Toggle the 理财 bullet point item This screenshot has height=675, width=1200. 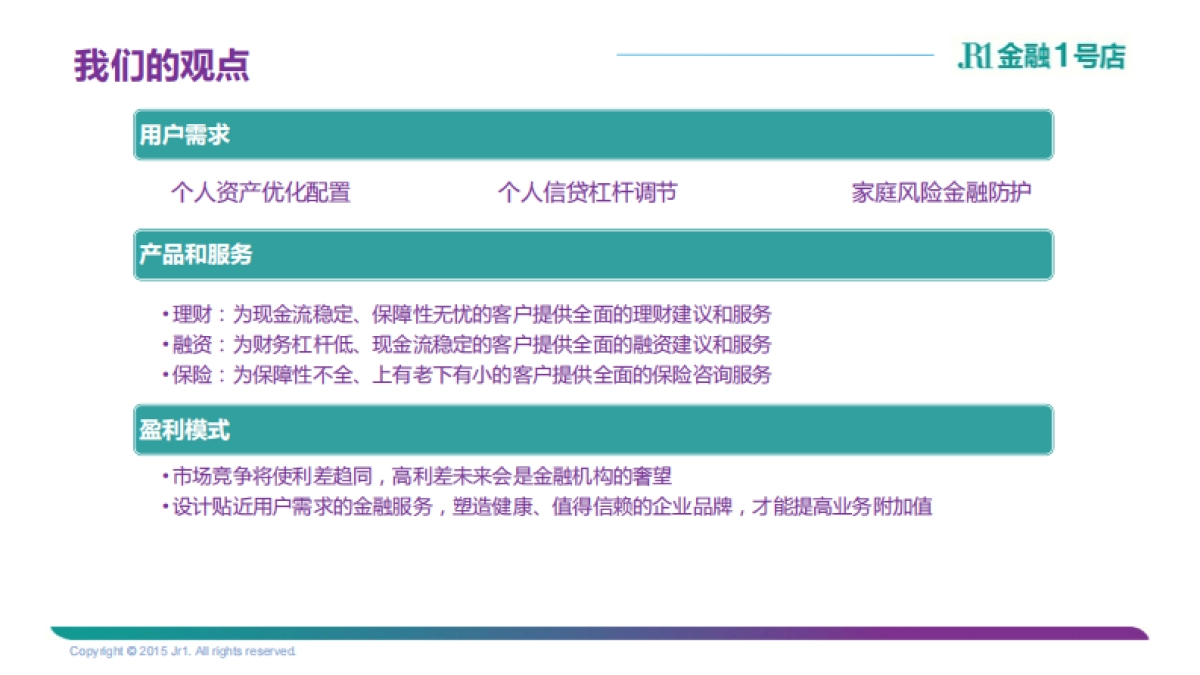(x=470, y=313)
